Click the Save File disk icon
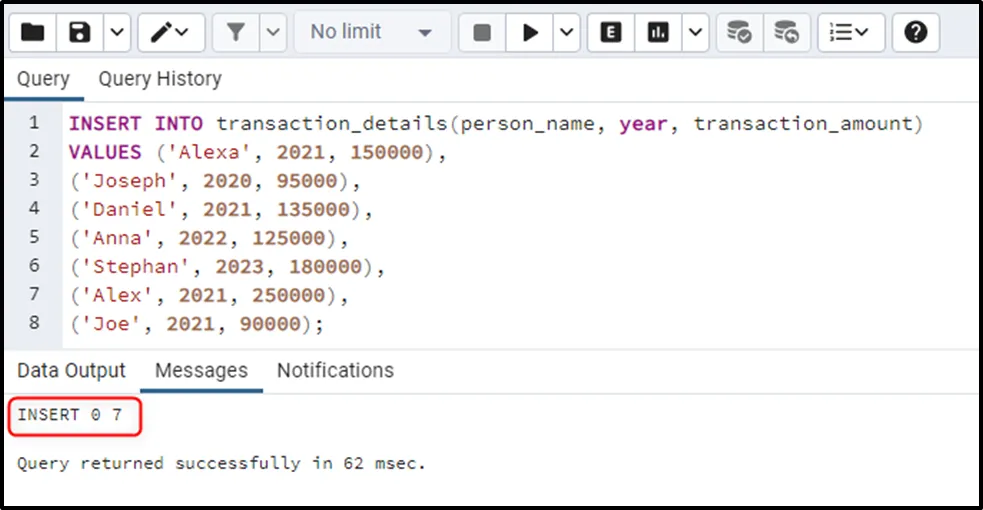The width and height of the screenshot is (983, 510). [x=80, y=33]
